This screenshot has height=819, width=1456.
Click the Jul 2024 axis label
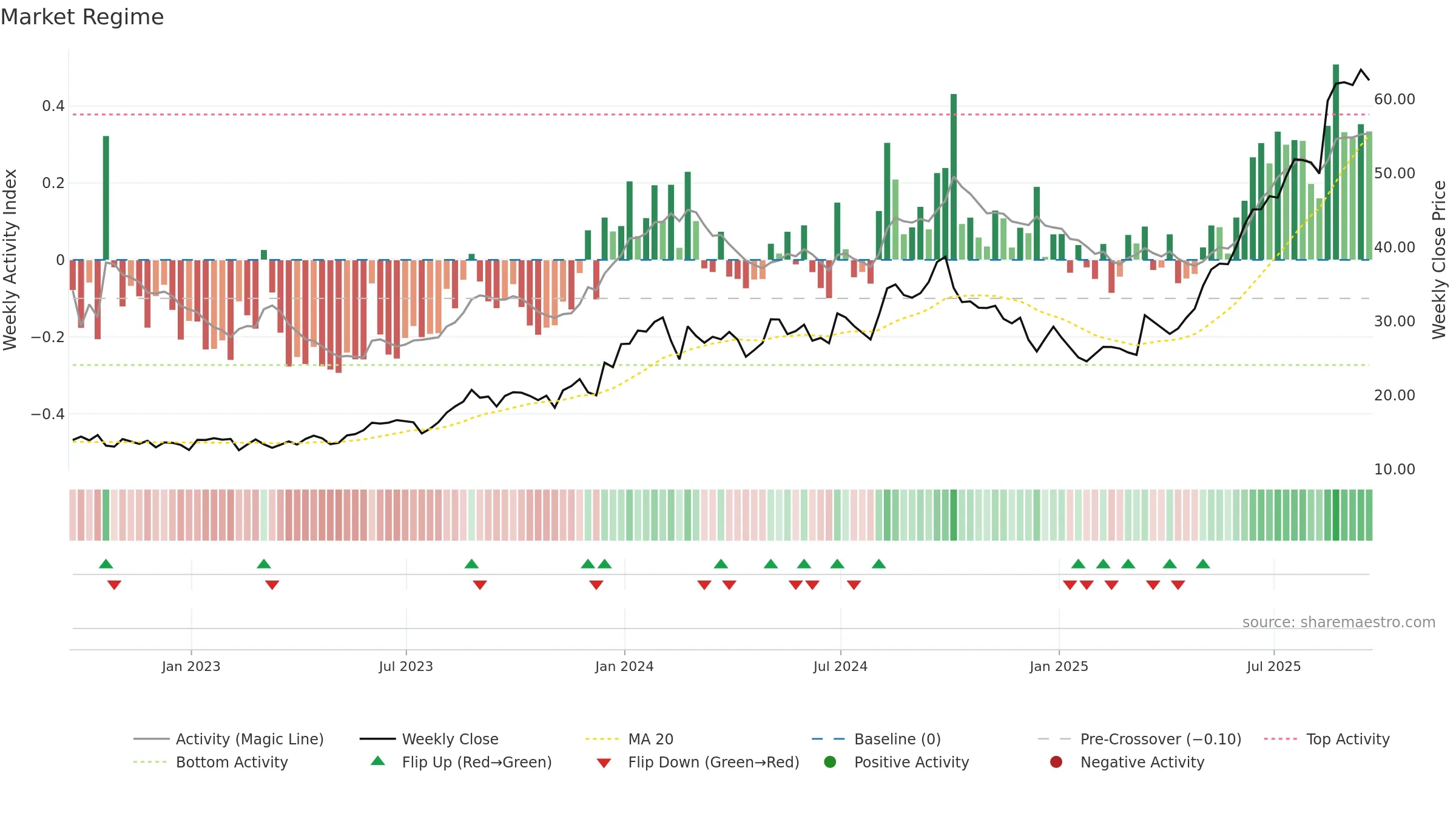tap(840, 666)
